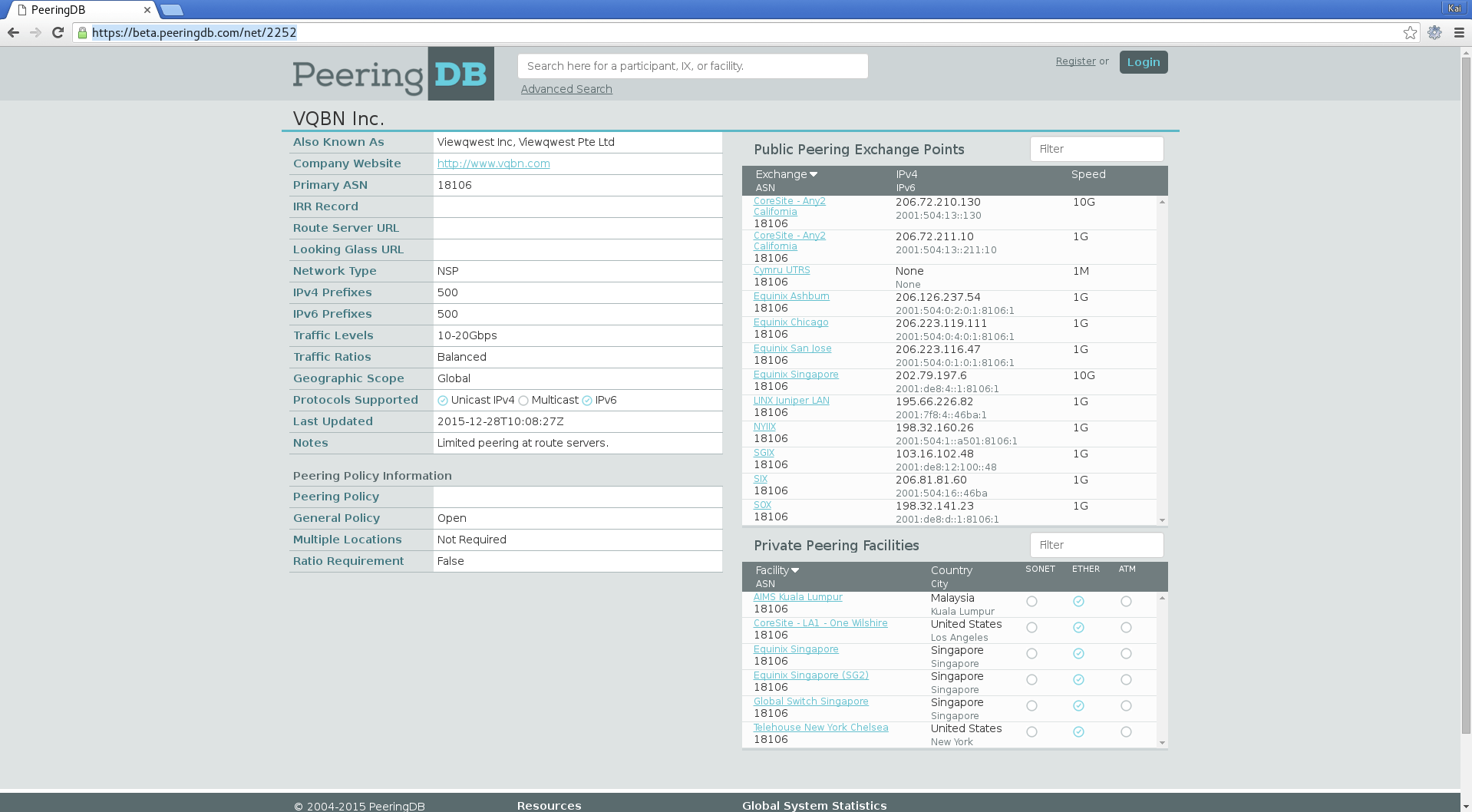Click the Last Updated value 2015-12-28T10:08:27Z
Image resolution: width=1472 pixels, height=812 pixels.
(x=500, y=421)
